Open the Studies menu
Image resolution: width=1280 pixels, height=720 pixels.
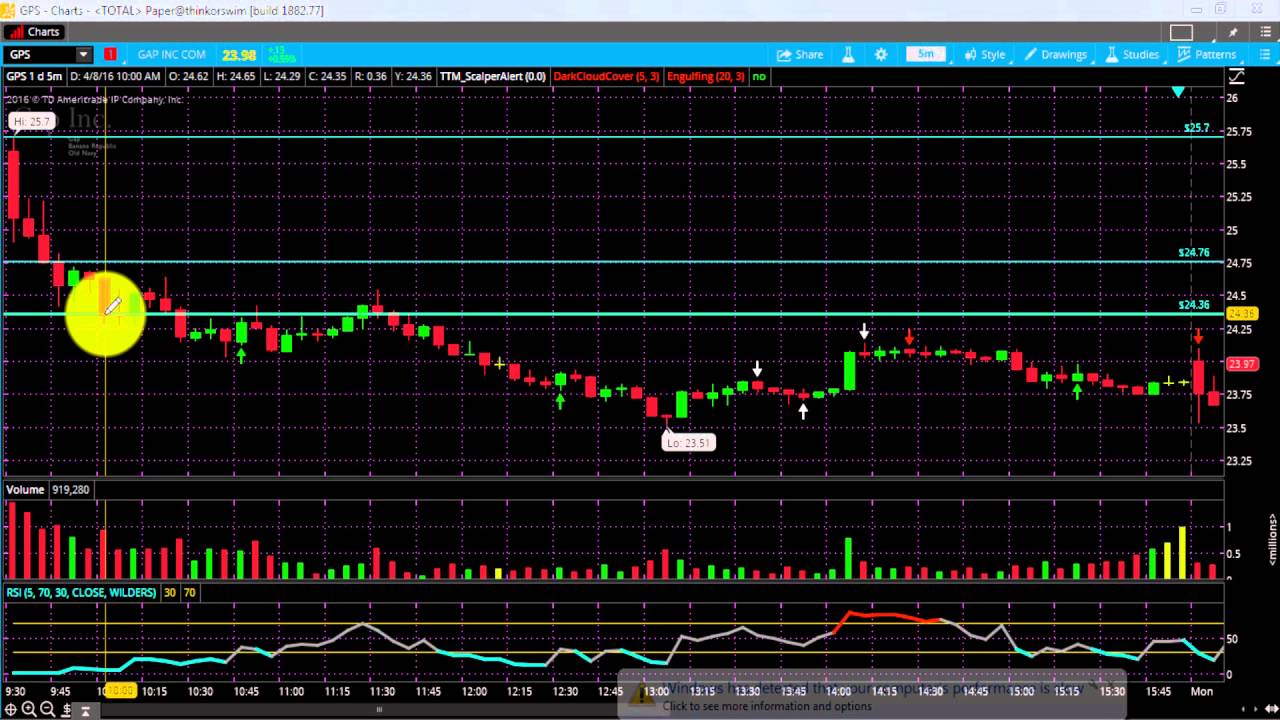pyautogui.click(x=1132, y=54)
